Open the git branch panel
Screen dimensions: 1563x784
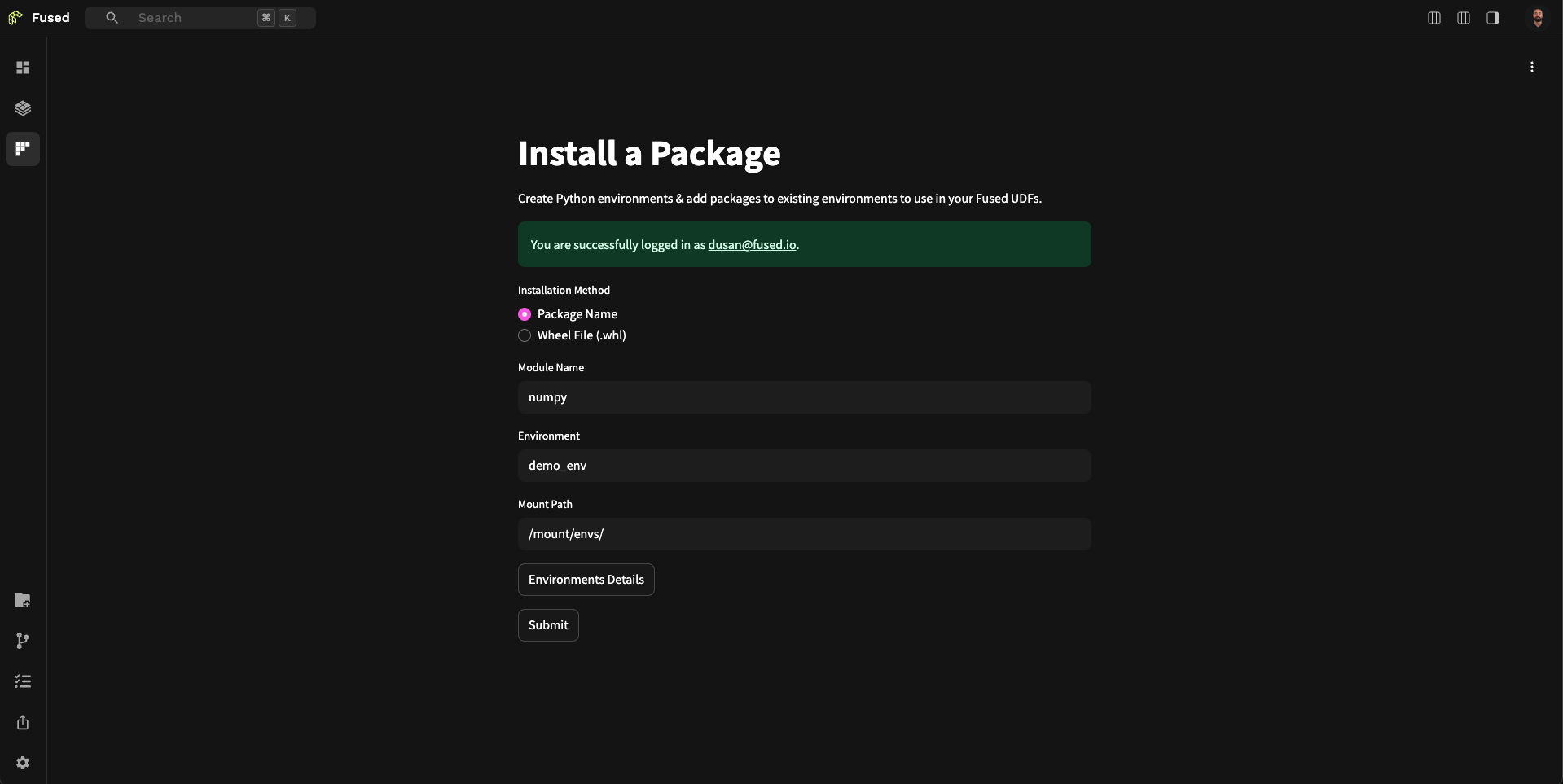22,641
